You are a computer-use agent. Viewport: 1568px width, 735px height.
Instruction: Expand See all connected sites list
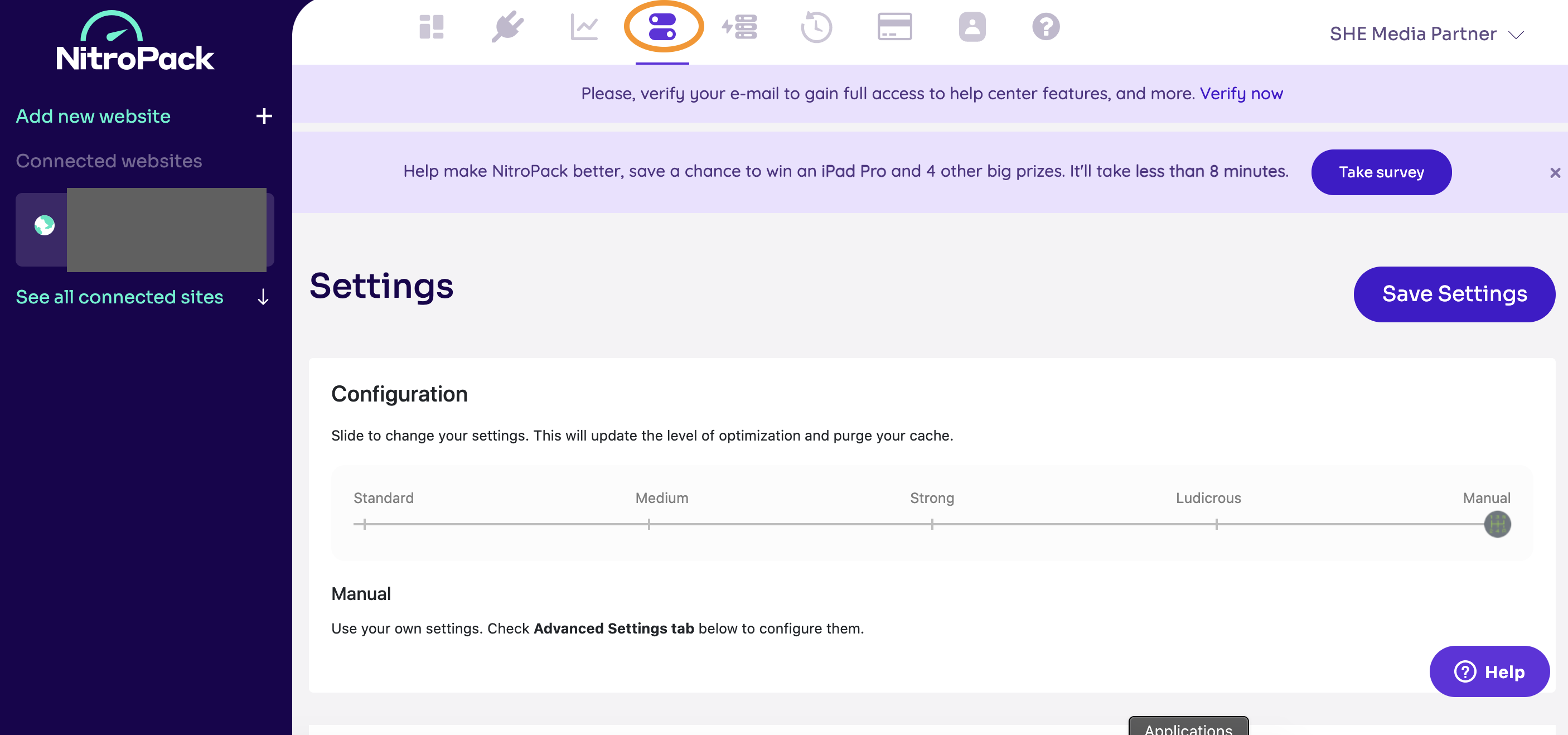click(120, 297)
